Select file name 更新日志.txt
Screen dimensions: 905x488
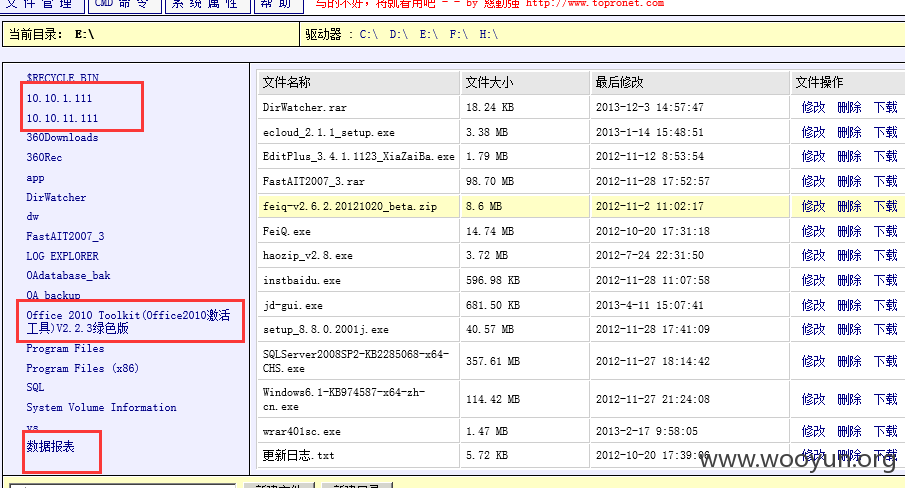pos(298,456)
